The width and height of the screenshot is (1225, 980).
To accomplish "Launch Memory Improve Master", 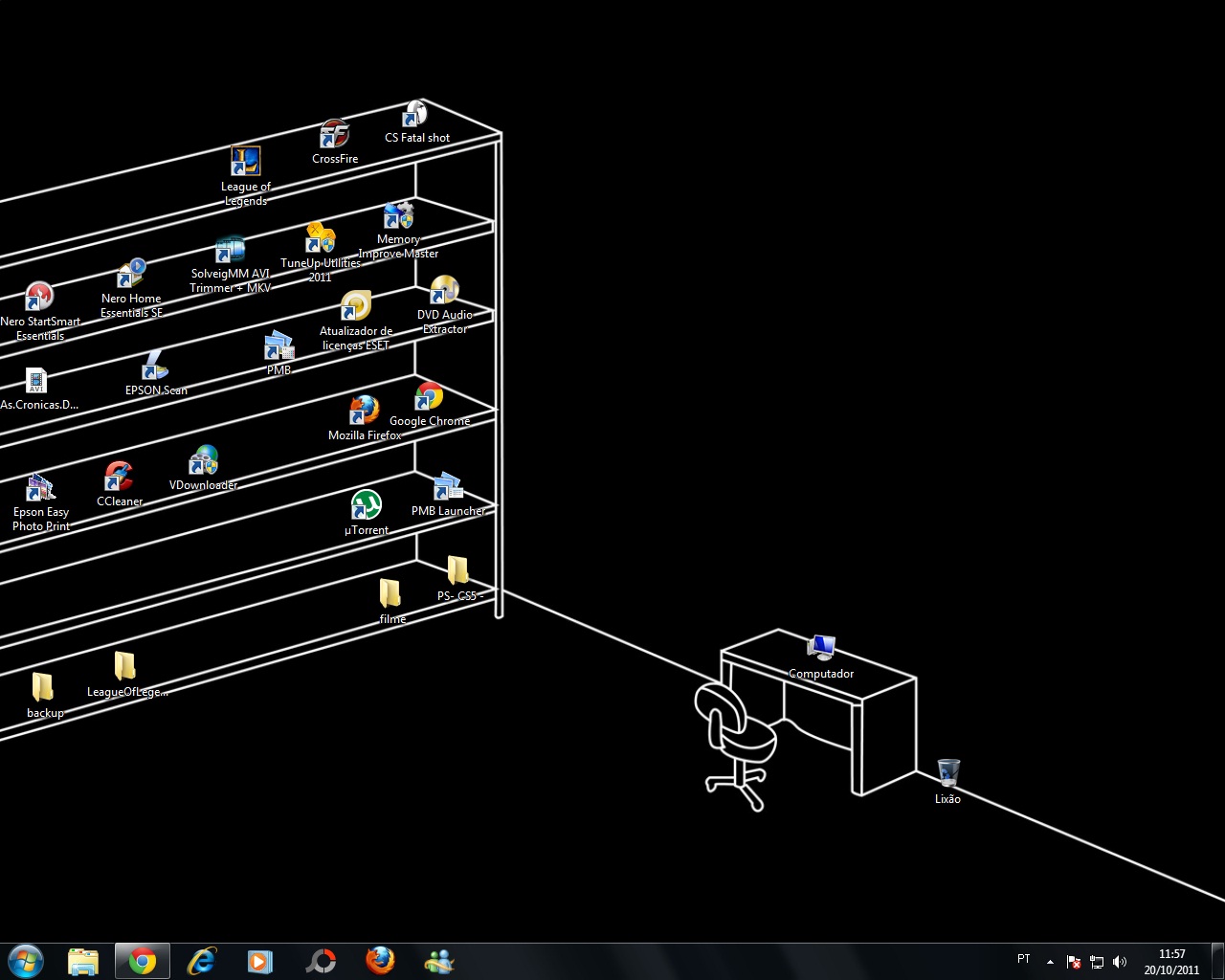I will coord(397,216).
